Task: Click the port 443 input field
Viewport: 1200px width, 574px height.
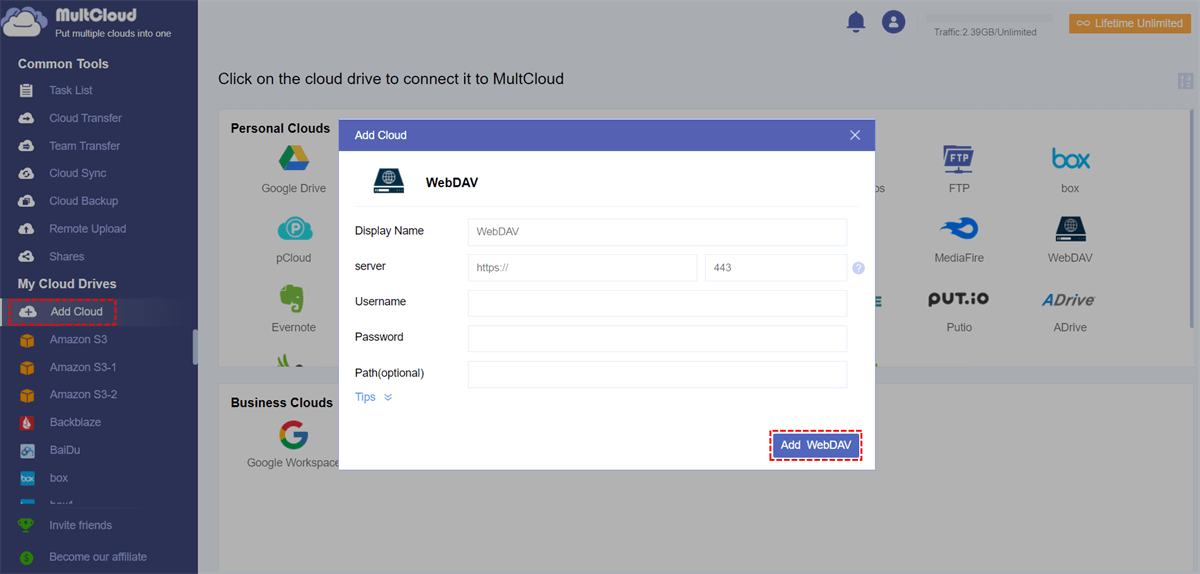Action: click(x=776, y=267)
